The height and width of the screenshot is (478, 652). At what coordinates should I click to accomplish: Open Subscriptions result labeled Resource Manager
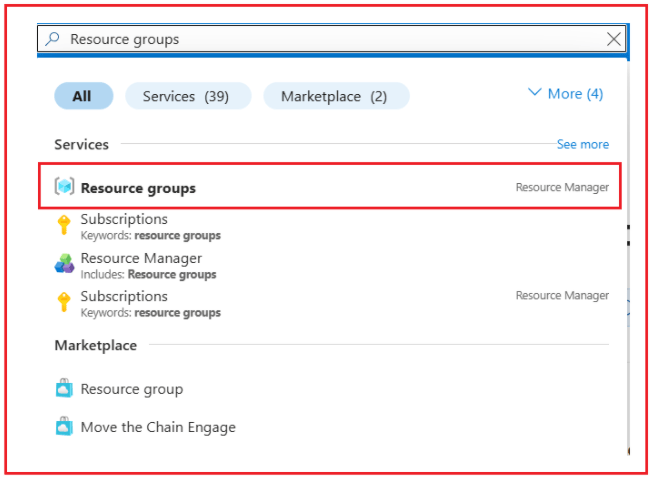(331, 304)
